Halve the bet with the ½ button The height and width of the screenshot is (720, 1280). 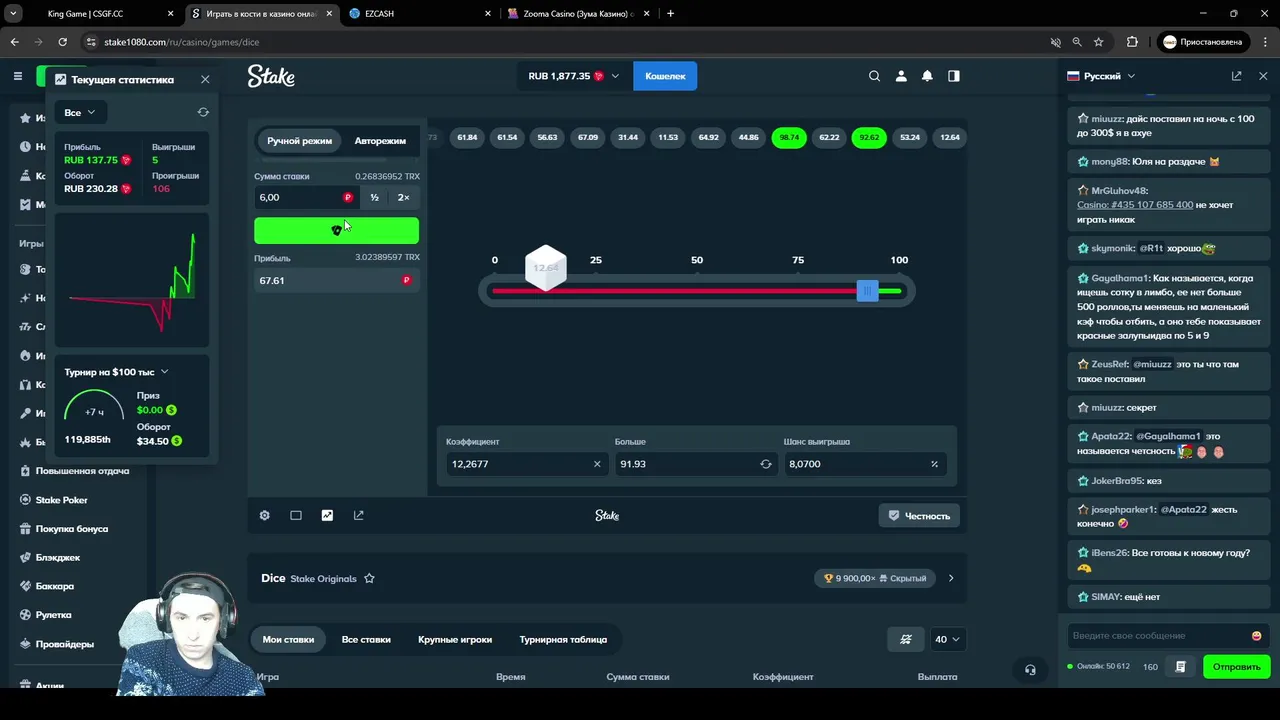point(374,197)
